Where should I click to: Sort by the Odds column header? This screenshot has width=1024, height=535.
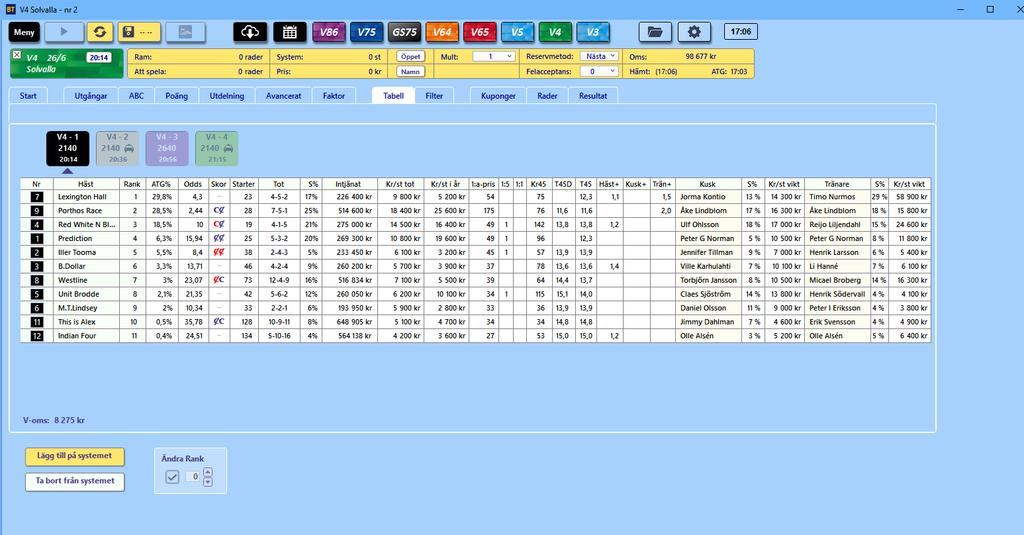193,184
